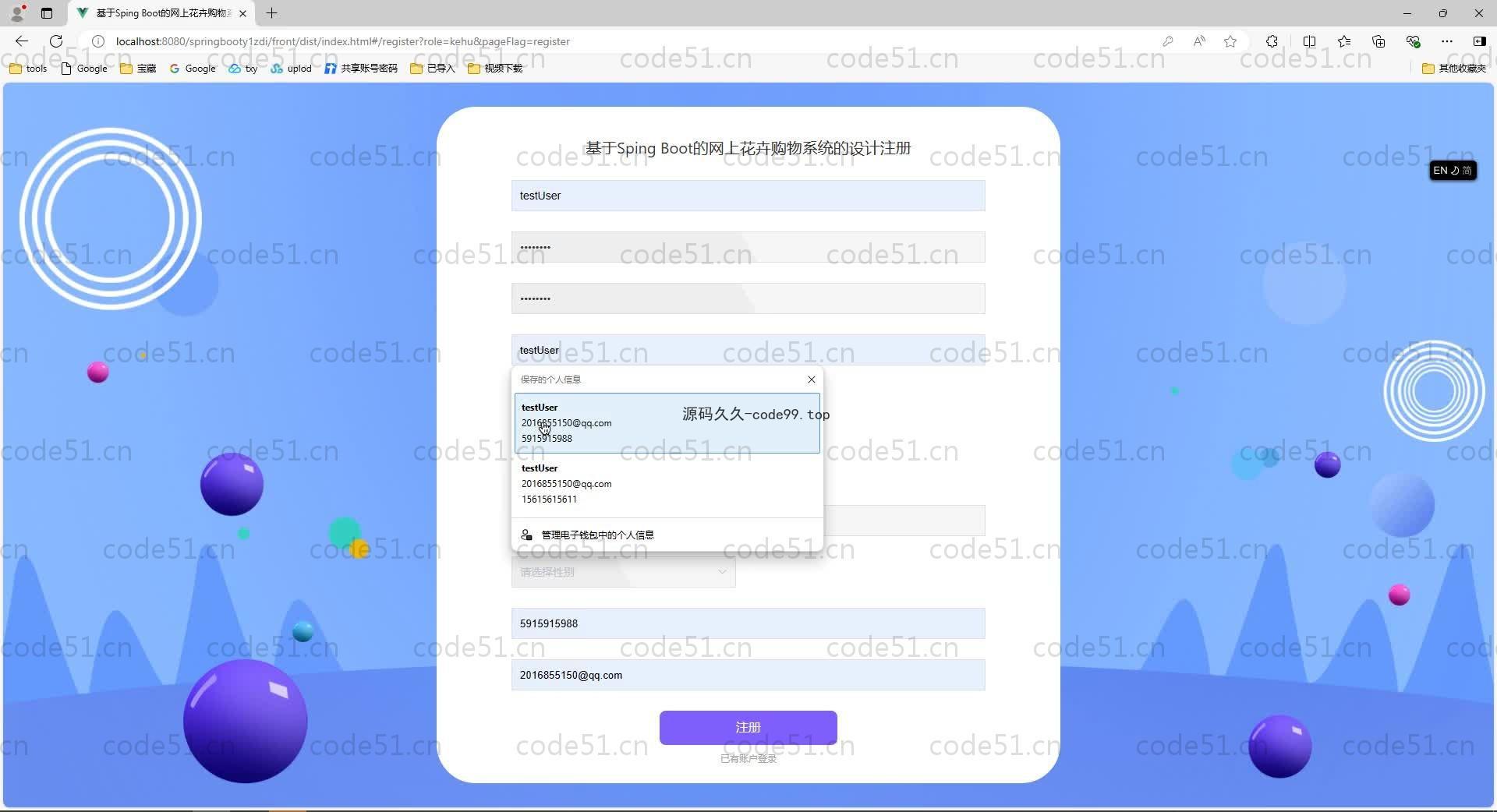This screenshot has width=1497, height=812.
Task: Open the saved passwords key icon
Action: click(1167, 41)
